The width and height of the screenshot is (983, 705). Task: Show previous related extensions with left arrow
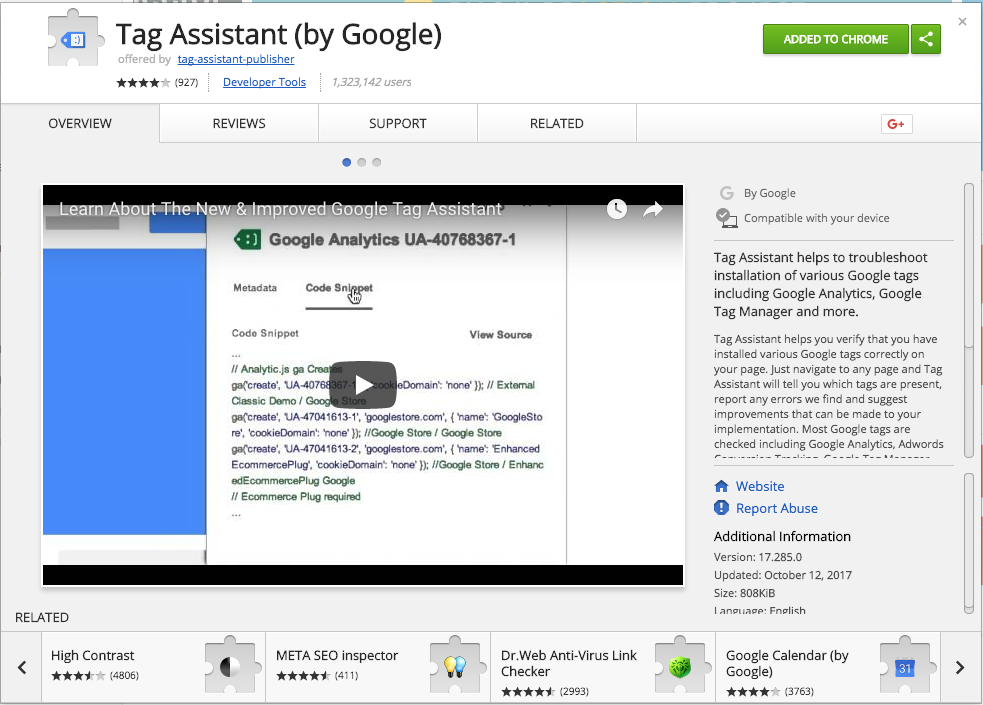coord(22,667)
